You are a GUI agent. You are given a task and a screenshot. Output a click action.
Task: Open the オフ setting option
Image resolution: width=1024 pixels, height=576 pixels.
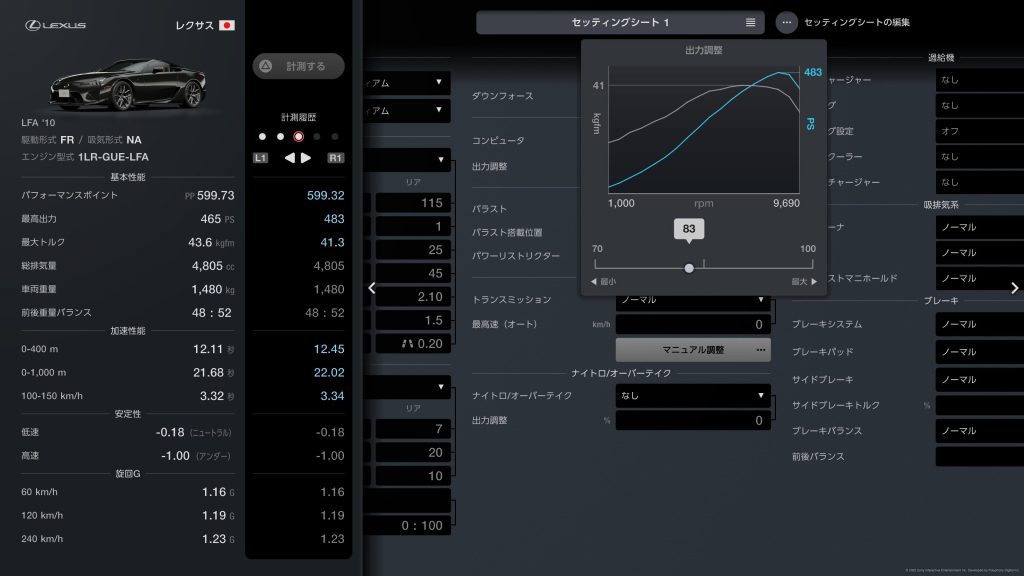click(980, 131)
